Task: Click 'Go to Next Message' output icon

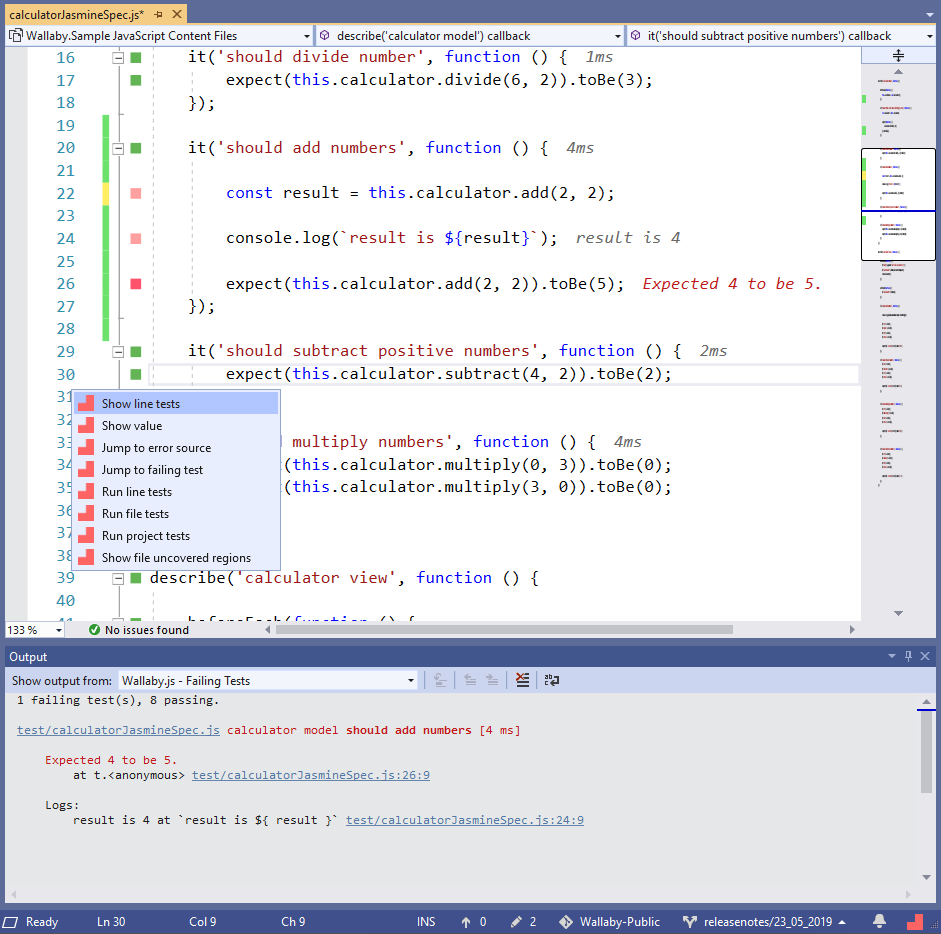Action: pyautogui.click(x=492, y=680)
